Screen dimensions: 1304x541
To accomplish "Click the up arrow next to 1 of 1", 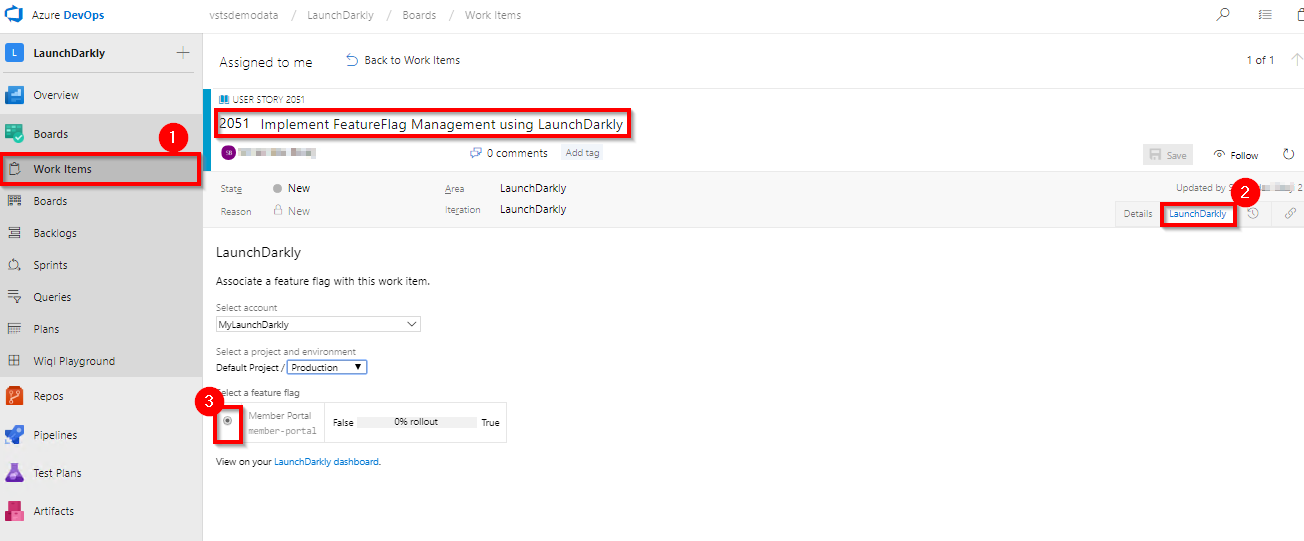I will point(1296,60).
